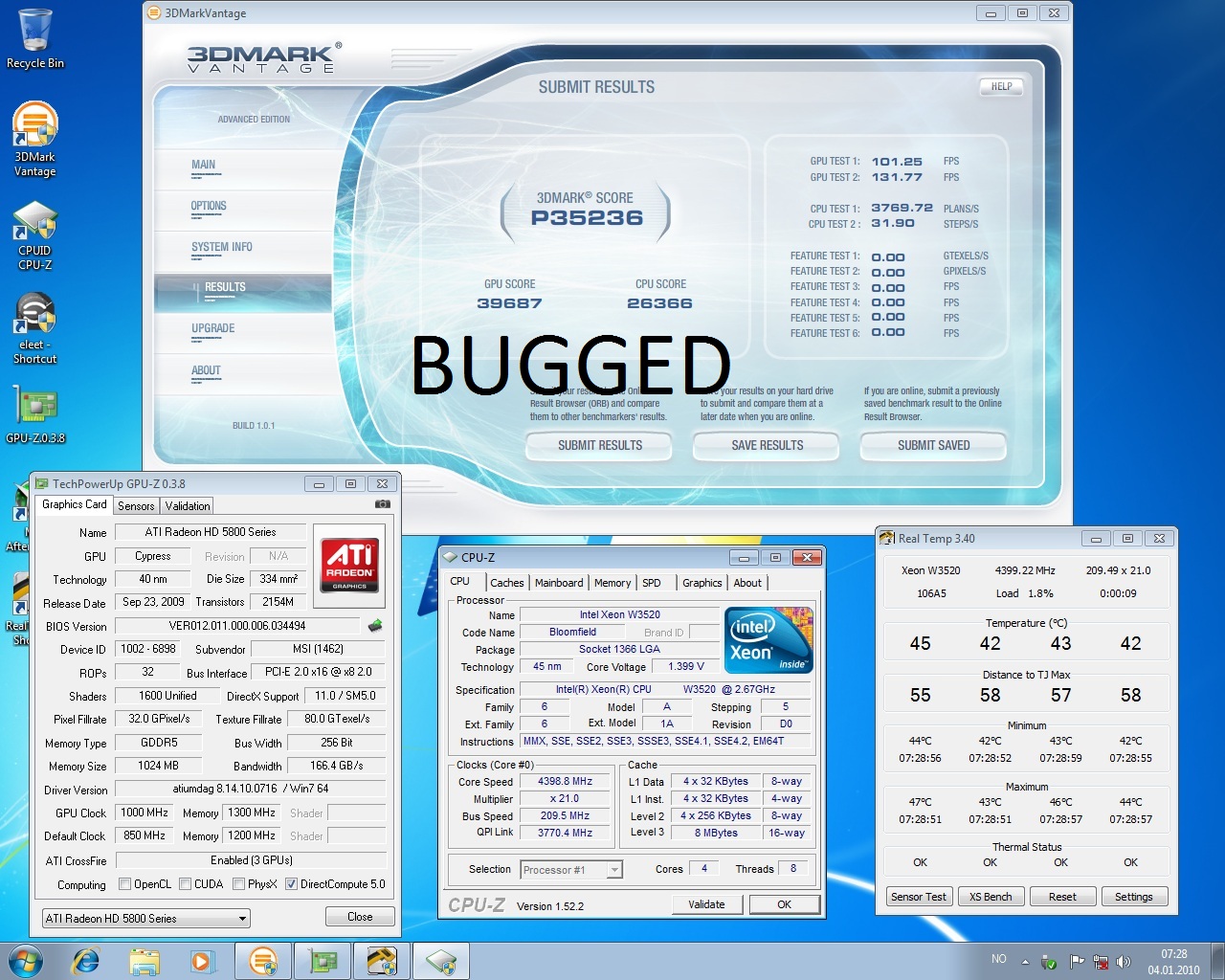Switch to the Validation tab in GPU-Z
Image resolution: width=1225 pixels, height=980 pixels.
click(x=188, y=506)
